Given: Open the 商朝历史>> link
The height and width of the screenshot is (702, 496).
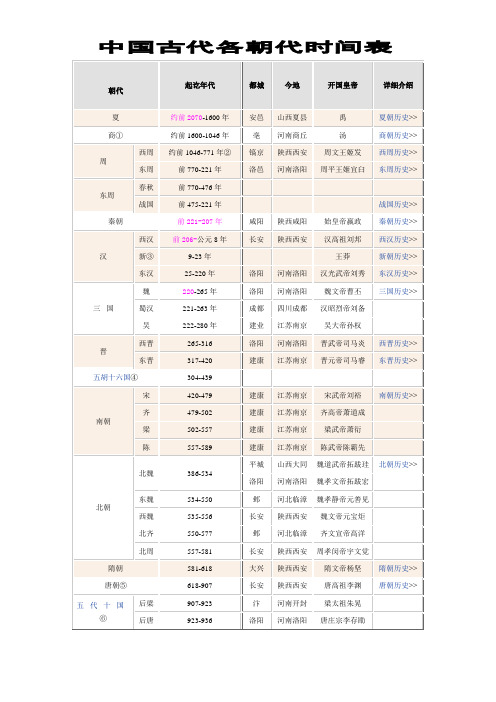Looking at the screenshot, I should point(398,135).
